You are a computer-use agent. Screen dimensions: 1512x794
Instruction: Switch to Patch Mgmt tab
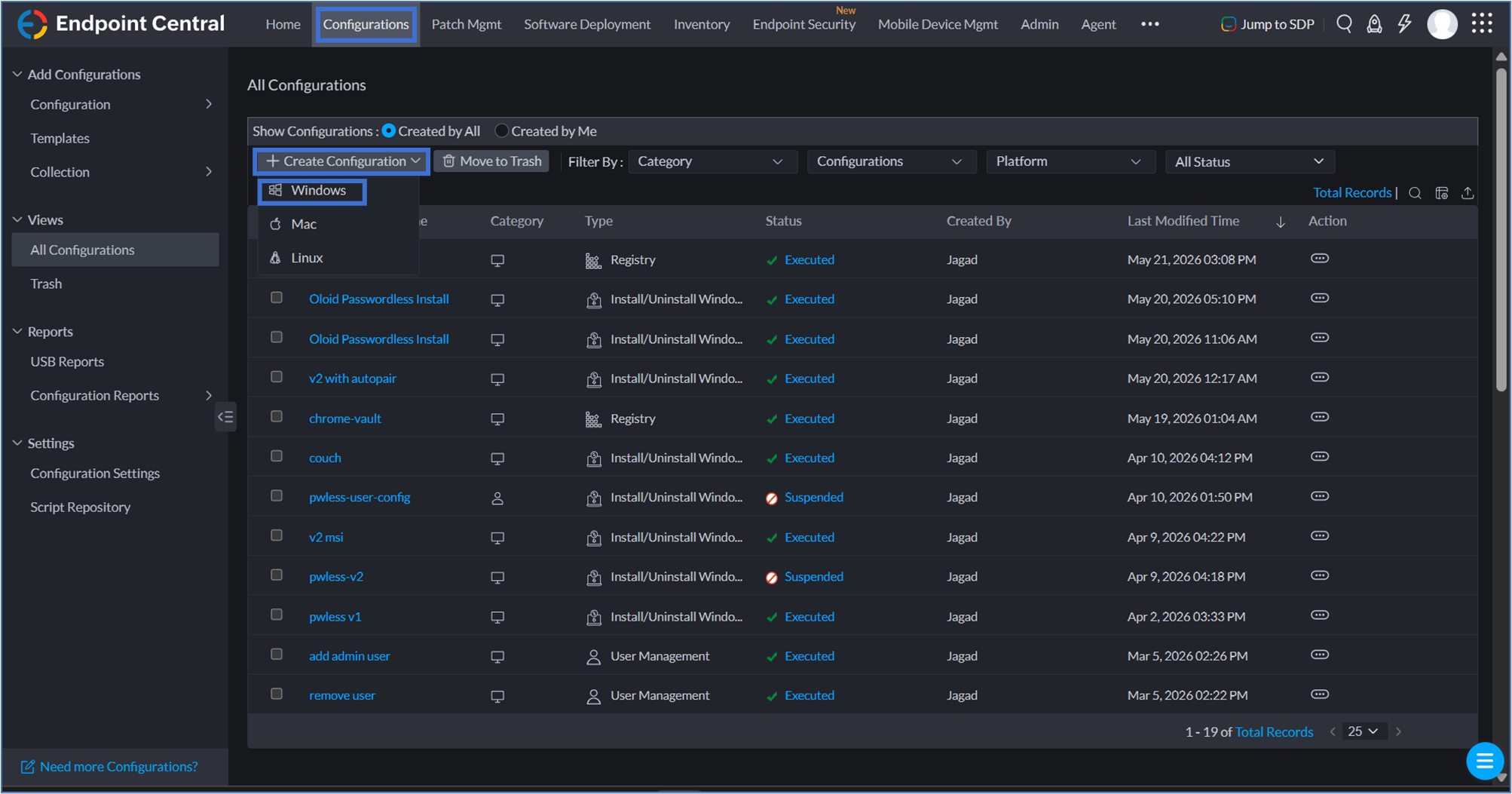click(466, 24)
